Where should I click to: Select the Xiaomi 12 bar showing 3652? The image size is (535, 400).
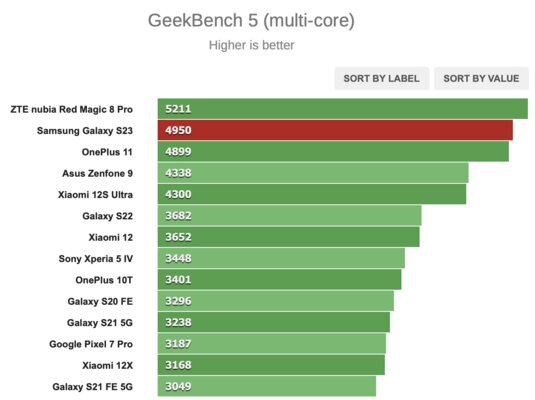[x=289, y=237]
